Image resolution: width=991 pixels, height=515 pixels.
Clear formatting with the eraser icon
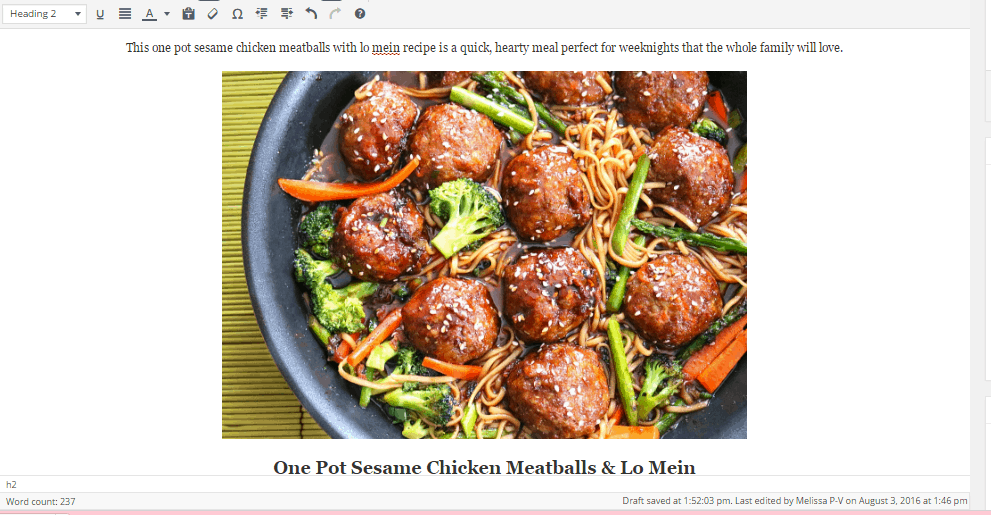pyautogui.click(x=213, y=14)
